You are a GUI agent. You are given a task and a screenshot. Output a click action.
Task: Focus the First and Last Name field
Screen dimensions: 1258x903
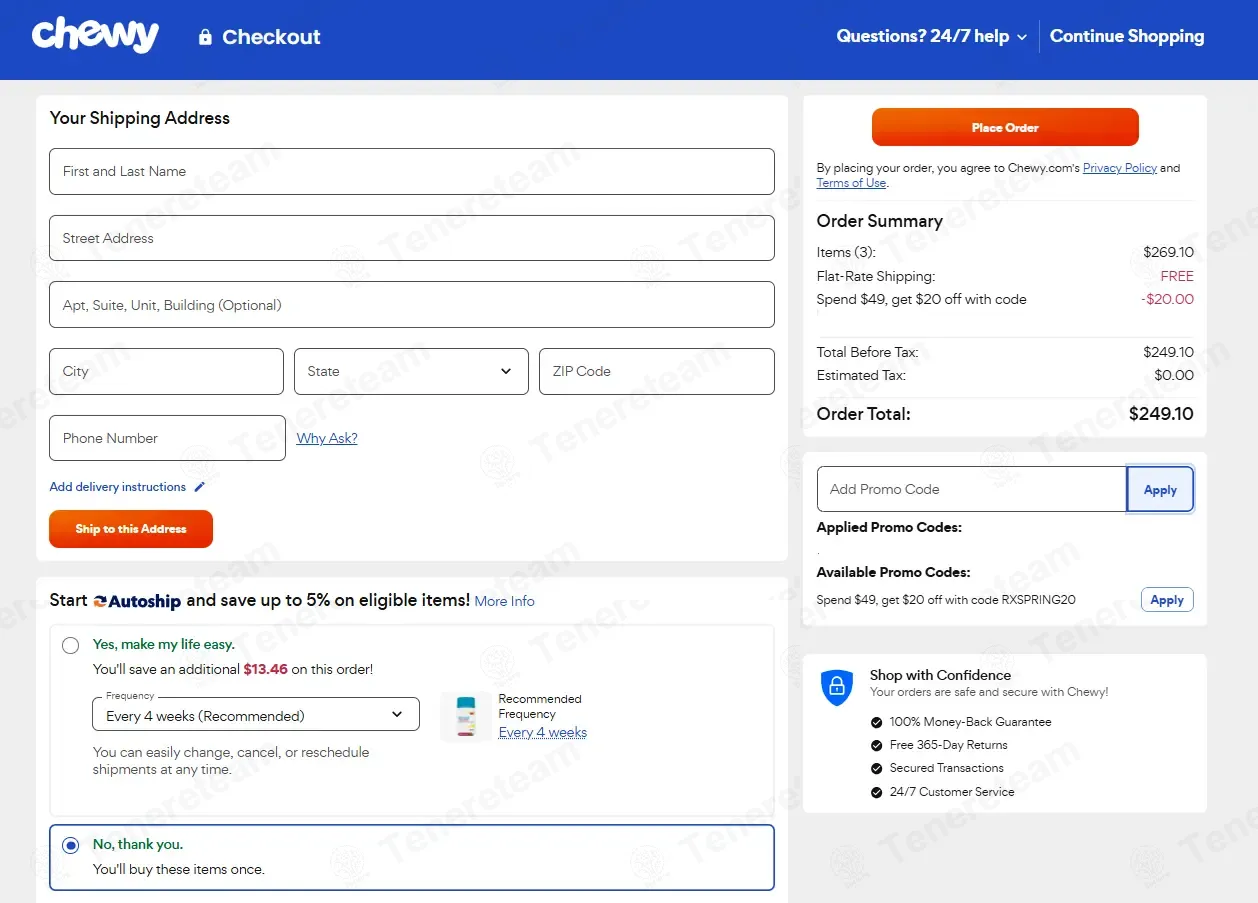[411, 171]
